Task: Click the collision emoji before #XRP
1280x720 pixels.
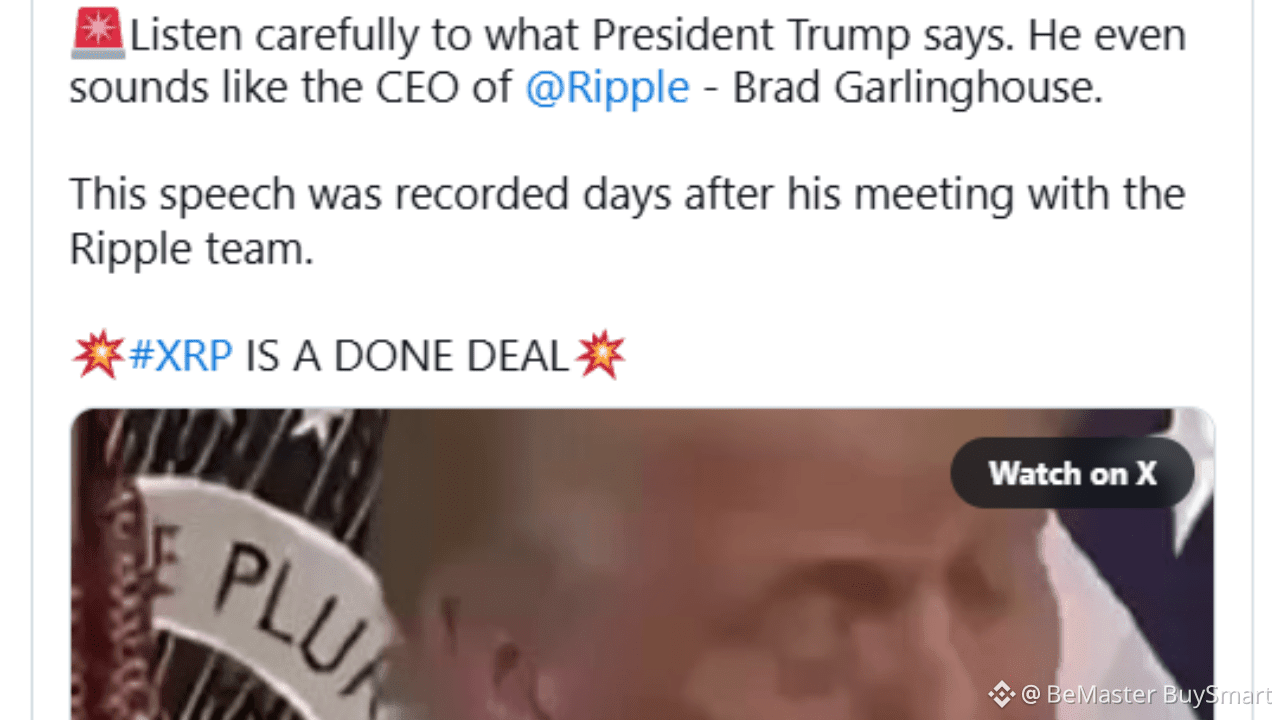Action: pyautogui.click(x=98, y=354)
